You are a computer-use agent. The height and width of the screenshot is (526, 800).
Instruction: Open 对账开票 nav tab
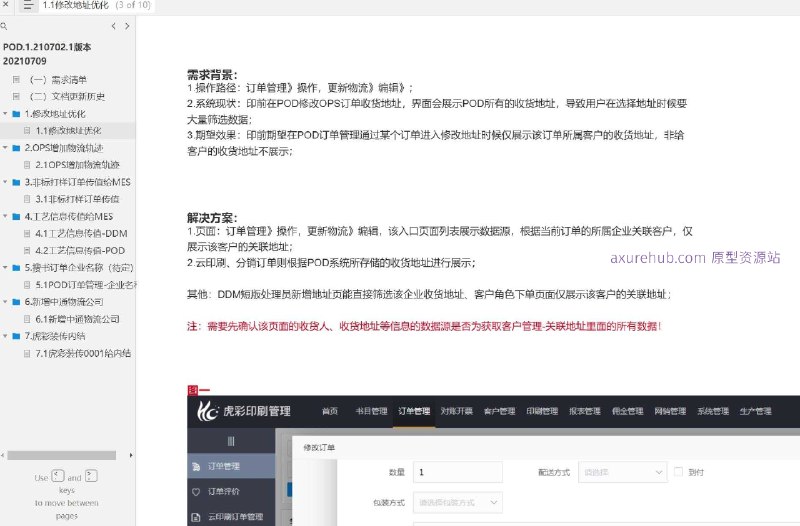point(457,411)
